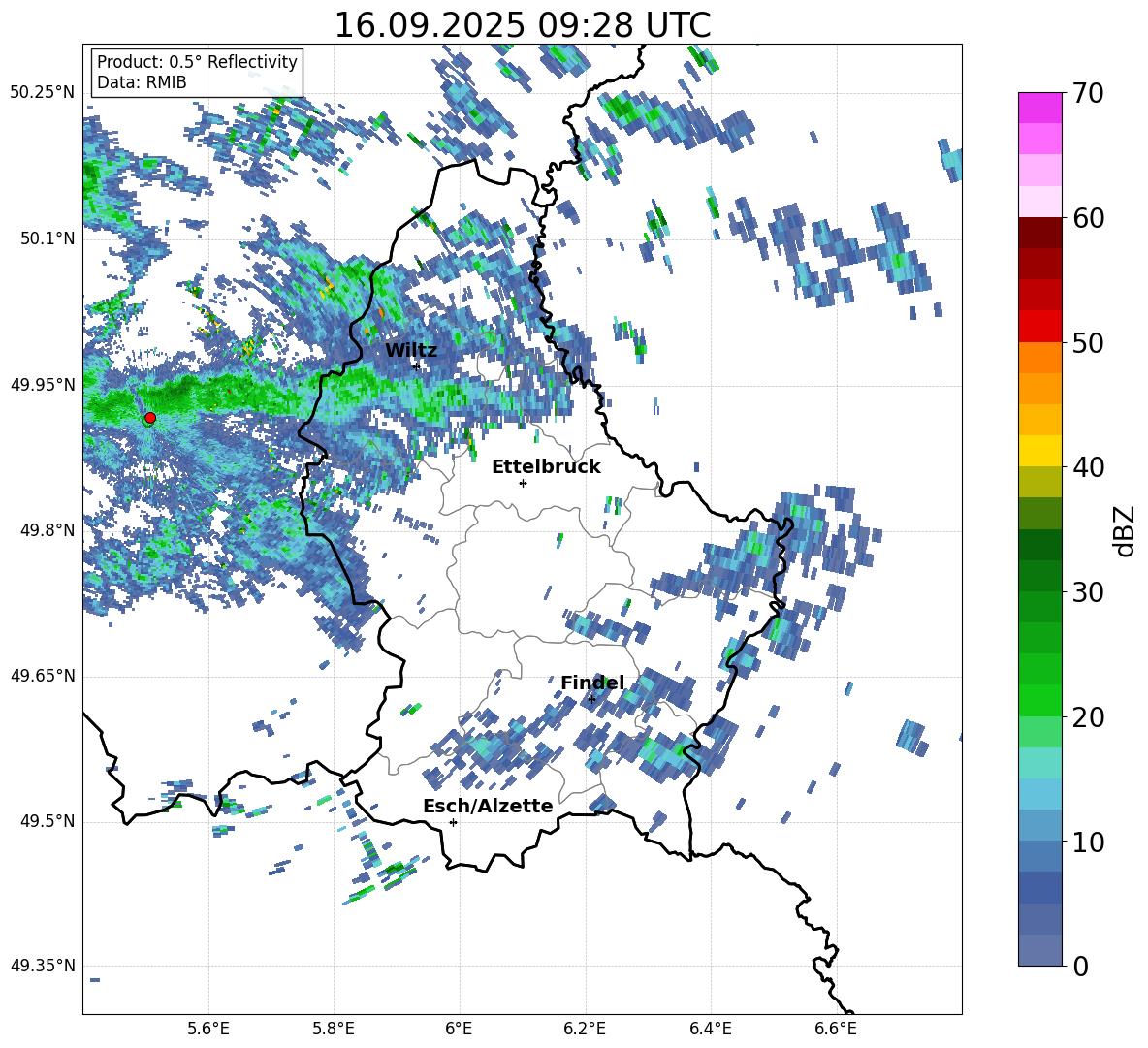Click the Findel station cross marker
Viewport: 1148px width, 1048px height.
click(x=591, y=700)
